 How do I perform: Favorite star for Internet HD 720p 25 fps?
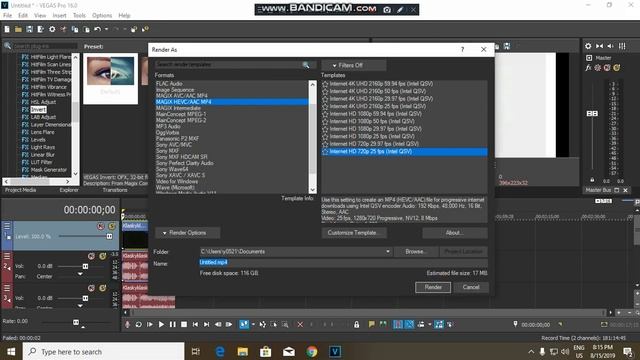[x=325, y=152]
